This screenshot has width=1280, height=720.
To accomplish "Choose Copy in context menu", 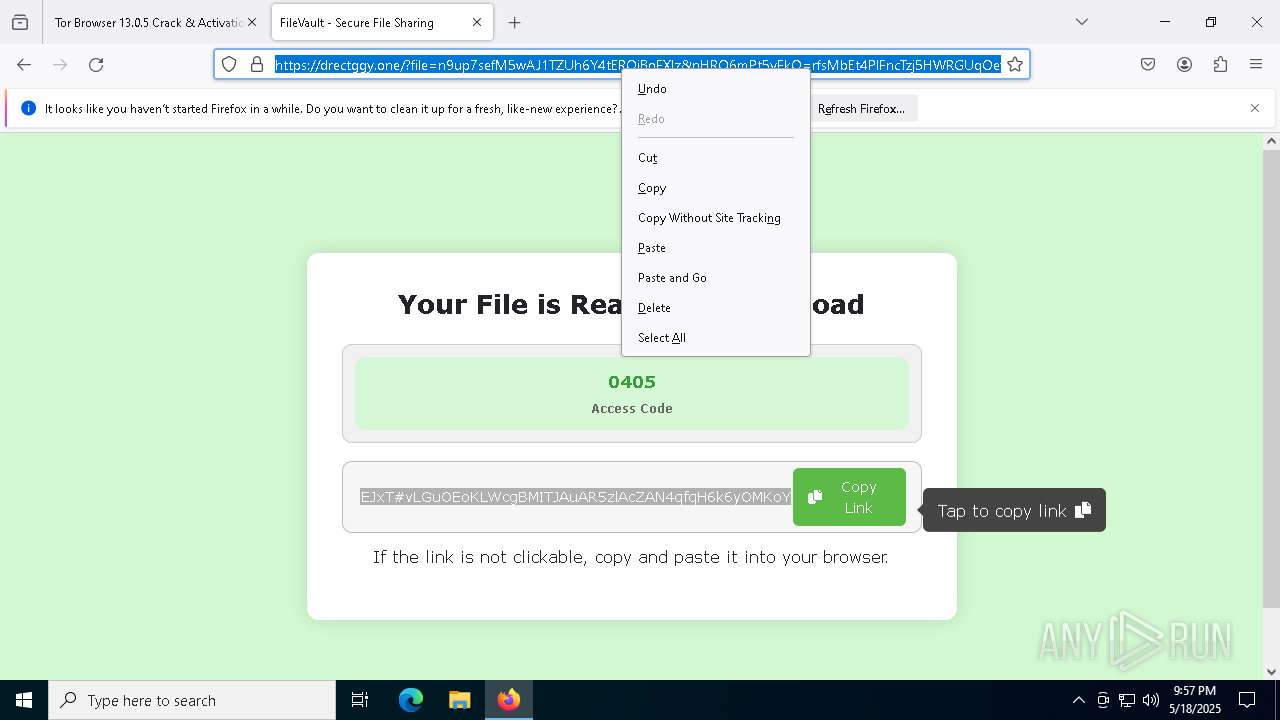I will pos(716,188).
